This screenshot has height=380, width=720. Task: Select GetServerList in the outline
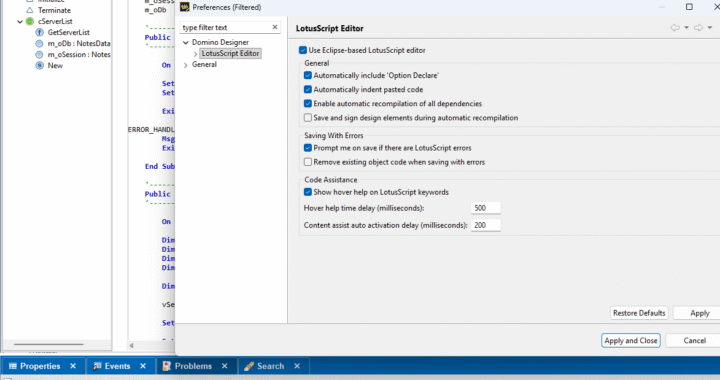pos(68,32)
